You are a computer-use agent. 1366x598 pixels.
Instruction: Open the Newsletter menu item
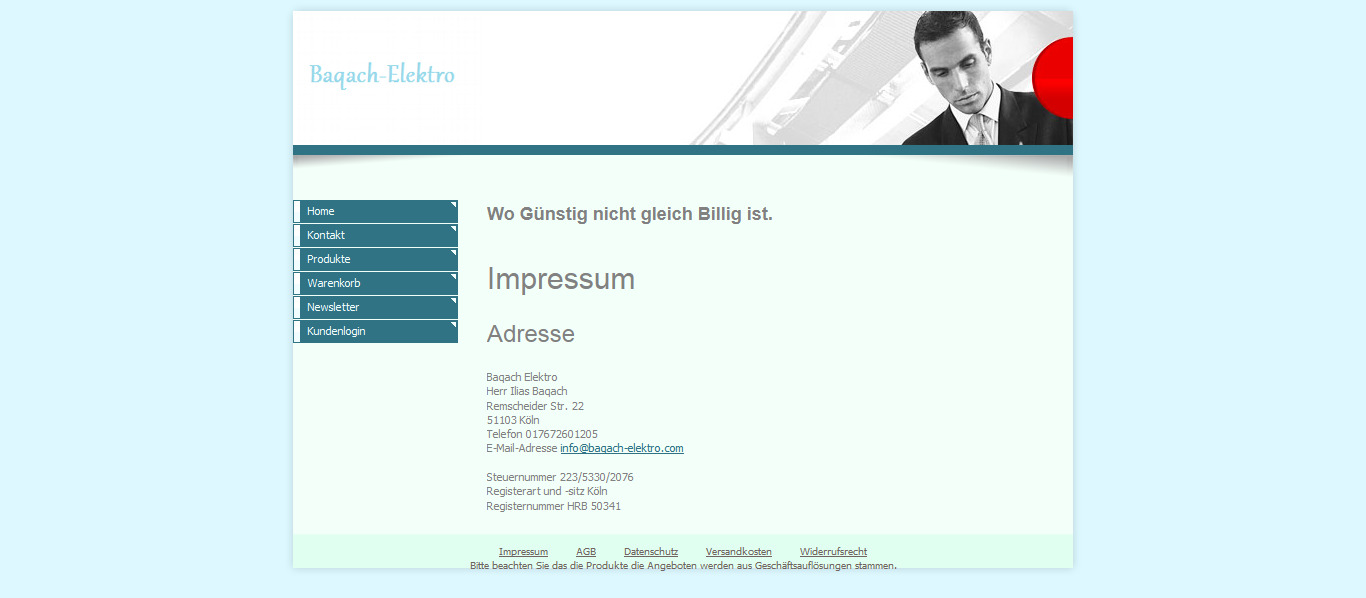375,307
